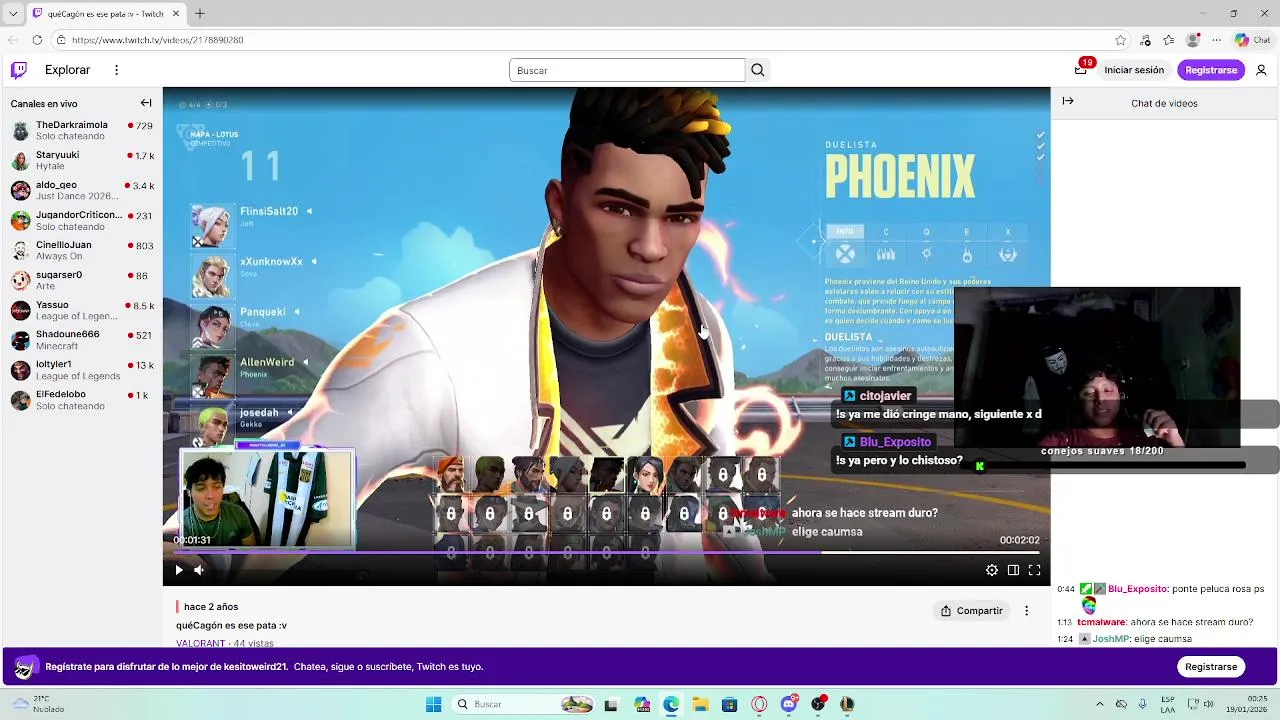Open Discord from taskbar
The height and width of the screenshot is (720, 1280).
tap(789, 704)
